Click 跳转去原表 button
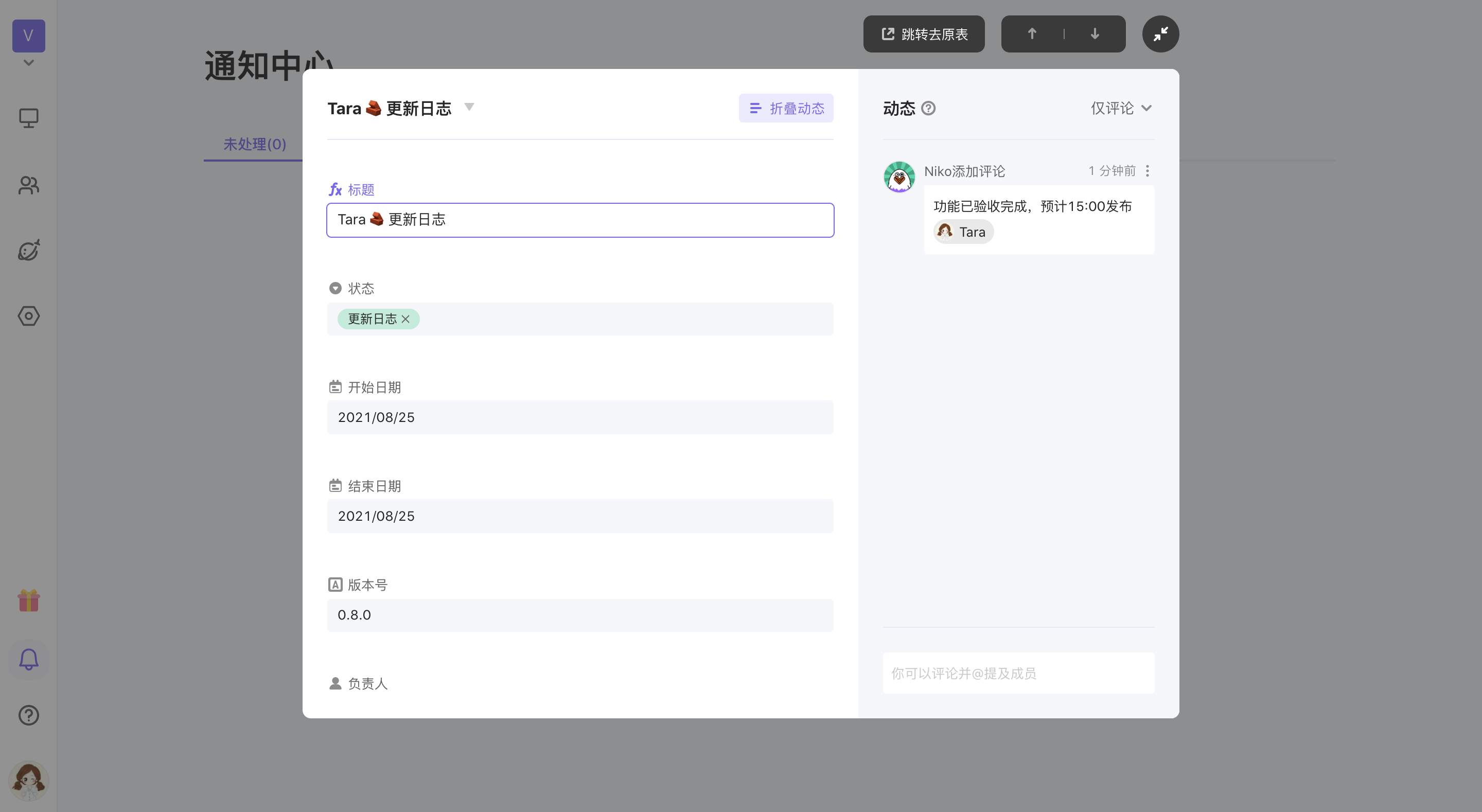1482x812 pixels. coord(924,34)
